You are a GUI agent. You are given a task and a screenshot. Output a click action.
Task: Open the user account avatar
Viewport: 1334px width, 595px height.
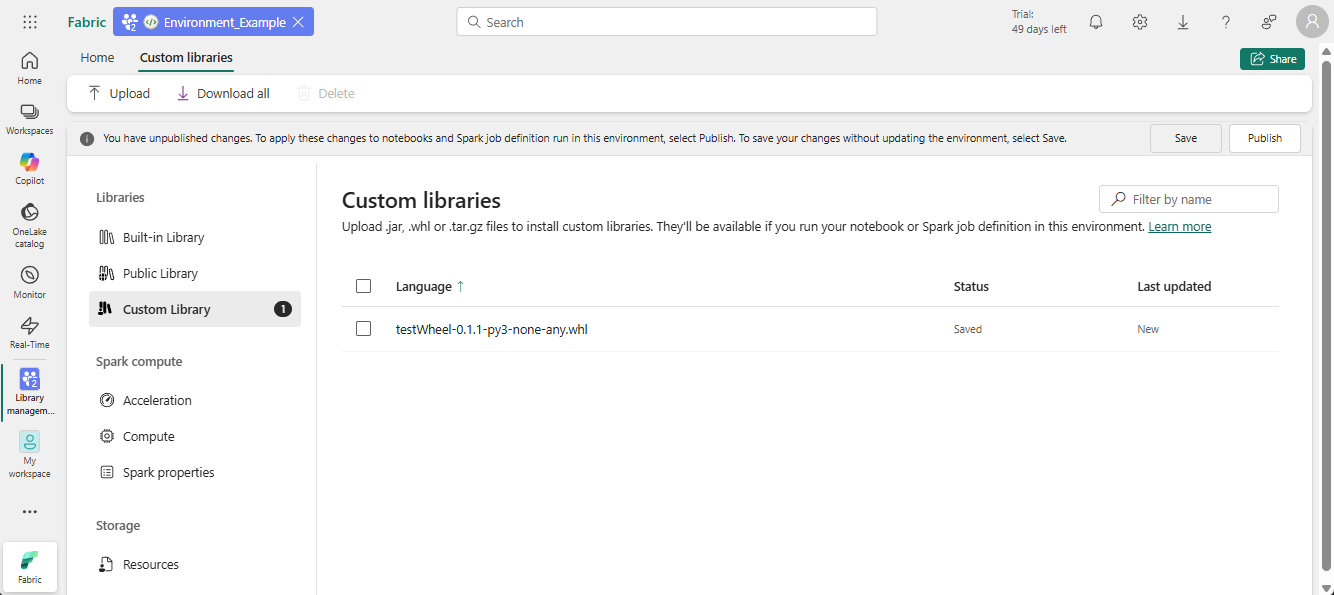(1312, 22)
